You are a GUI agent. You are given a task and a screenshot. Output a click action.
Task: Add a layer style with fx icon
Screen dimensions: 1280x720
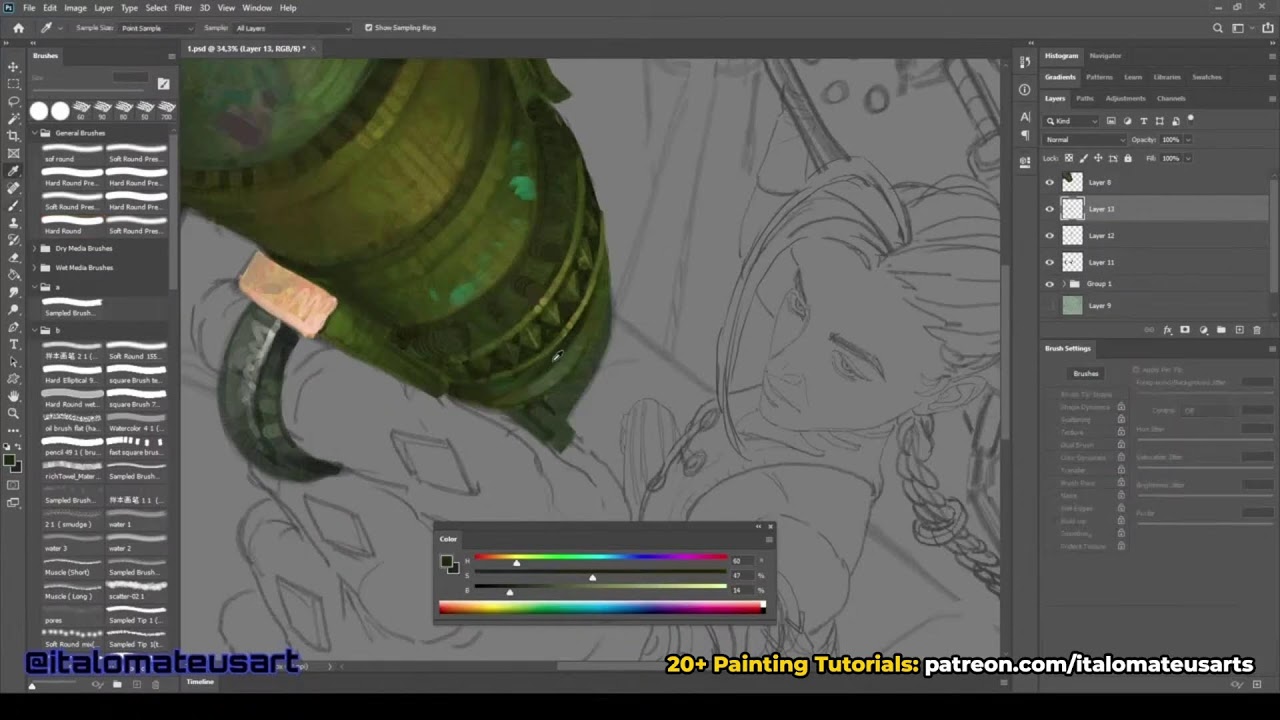(x=1167, y=330)
